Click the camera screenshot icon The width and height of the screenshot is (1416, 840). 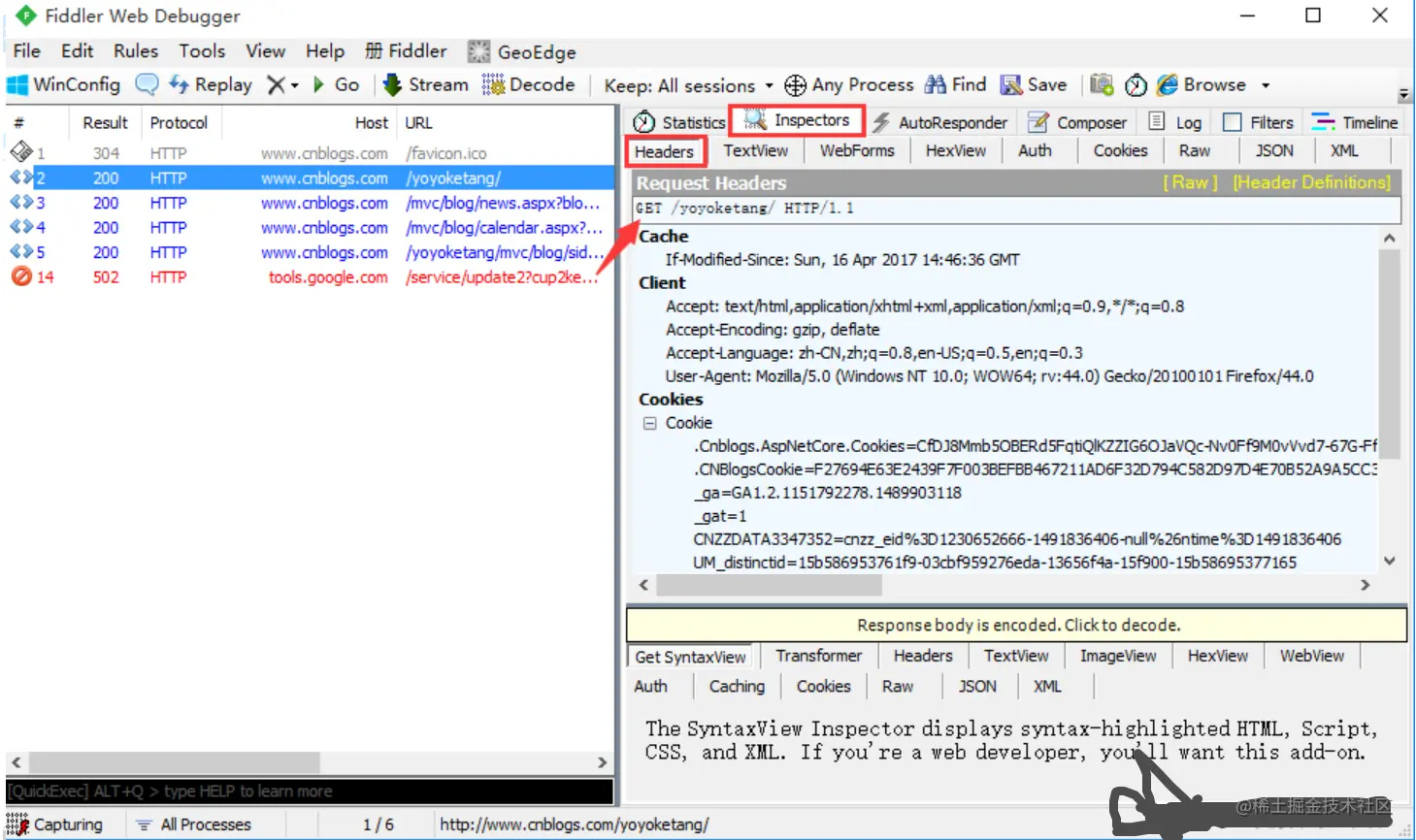click(1102, 84)
